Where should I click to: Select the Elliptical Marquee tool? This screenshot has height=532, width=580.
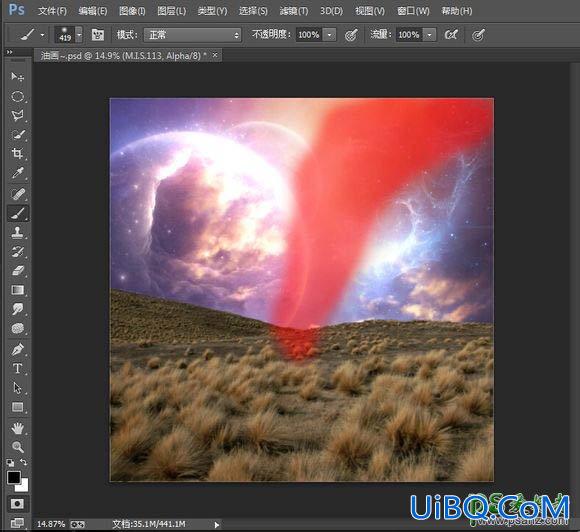[17, 97]
